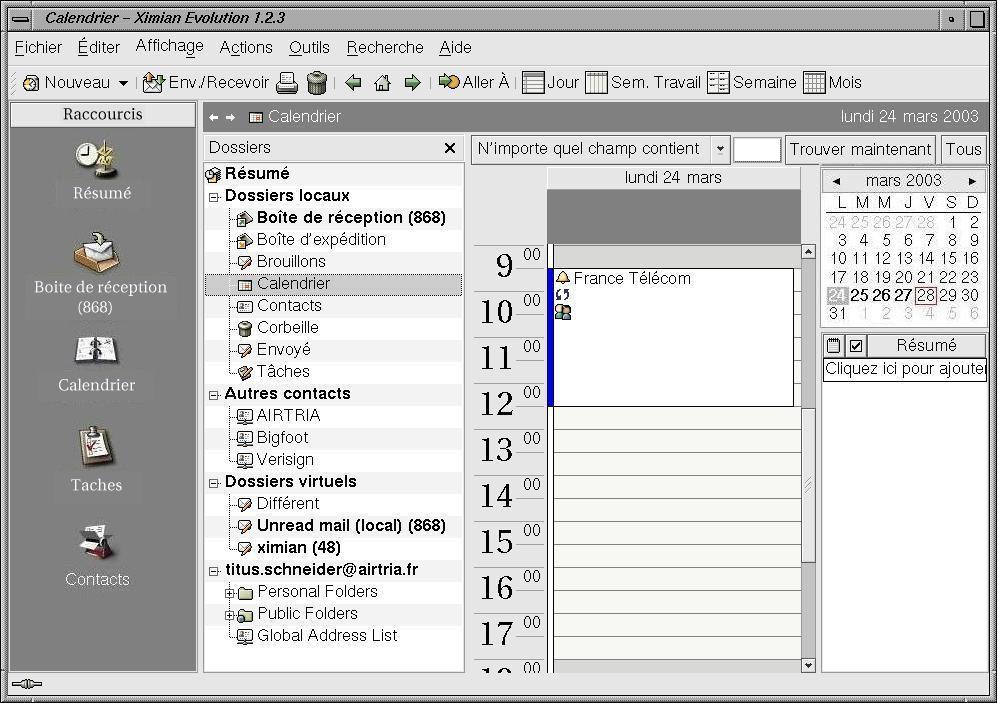Image resolution: width=997 pixels, height=703 pixels.
Task: Click the Trouver maintenant button
Action: point(860,149)
